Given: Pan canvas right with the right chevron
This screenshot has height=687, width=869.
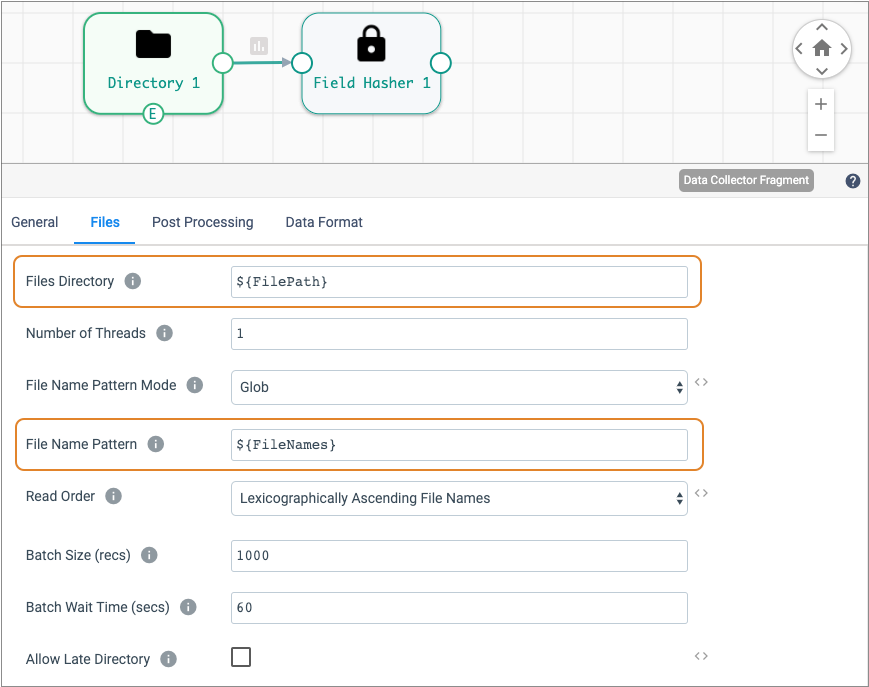Looking at the screenshot, I should click(844, 48).
